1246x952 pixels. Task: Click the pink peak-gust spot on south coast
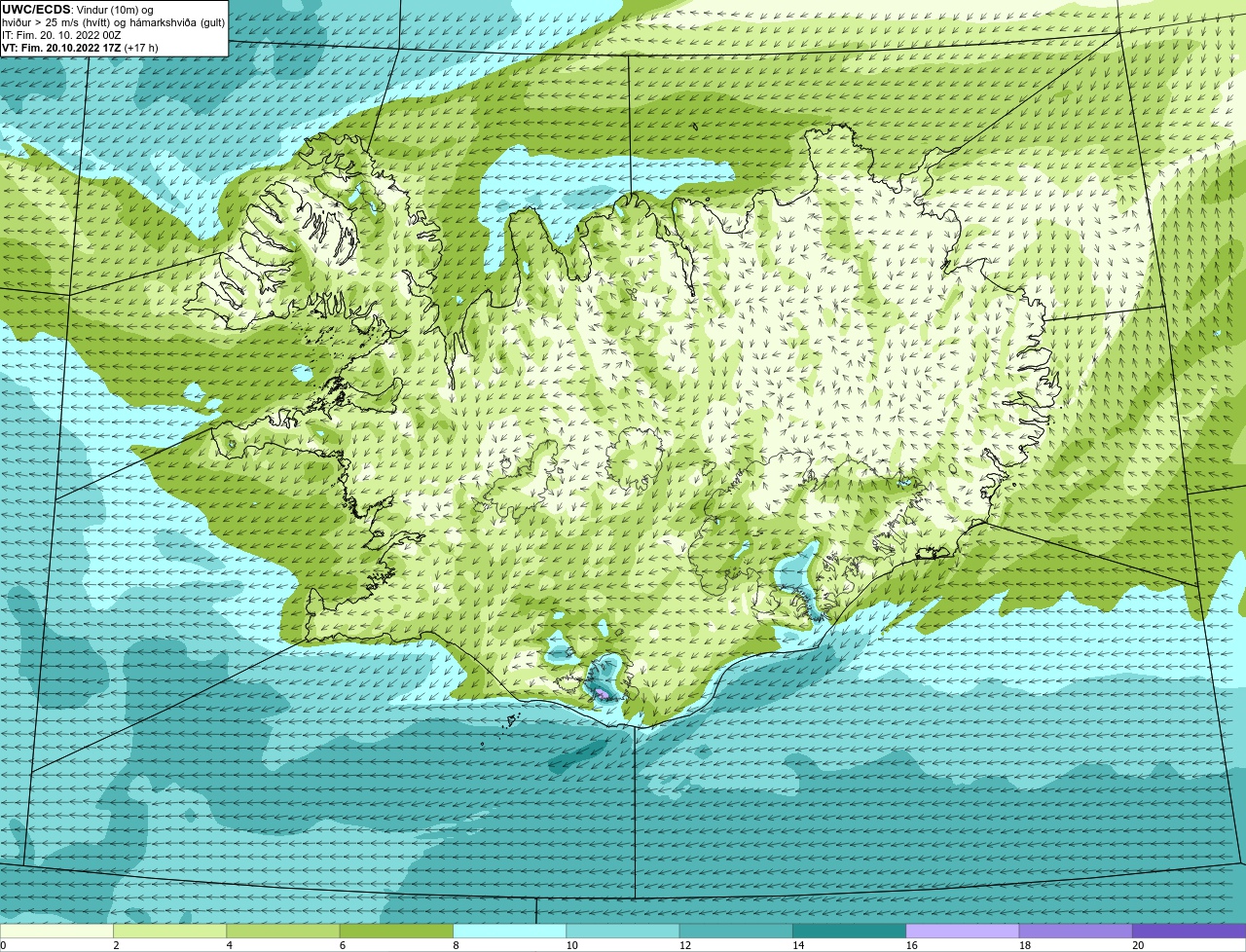tap(605, 694)
